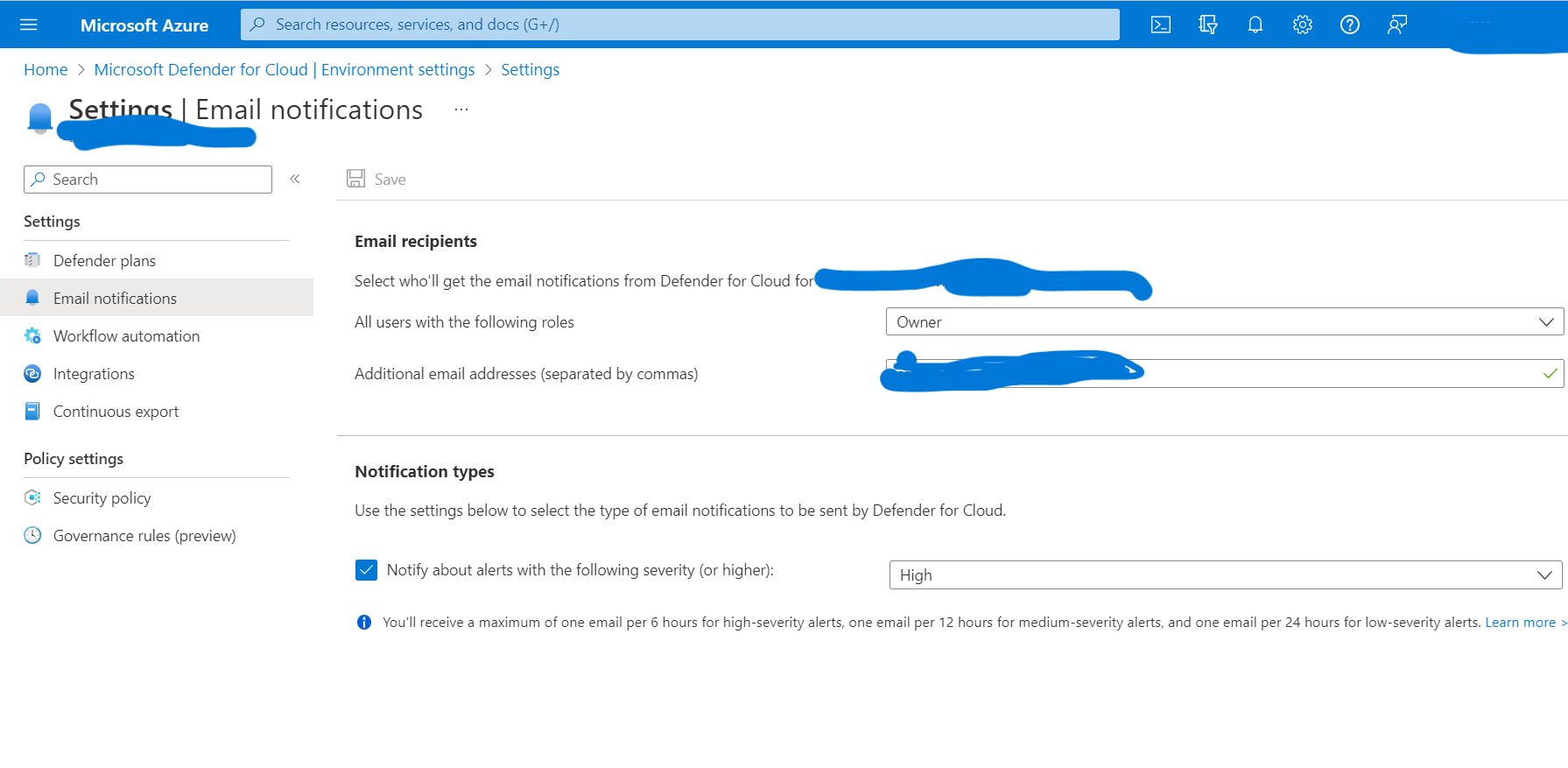Open the roles dropdown showing Owner
This screenshot has height=768, width=1568.
1225,321
